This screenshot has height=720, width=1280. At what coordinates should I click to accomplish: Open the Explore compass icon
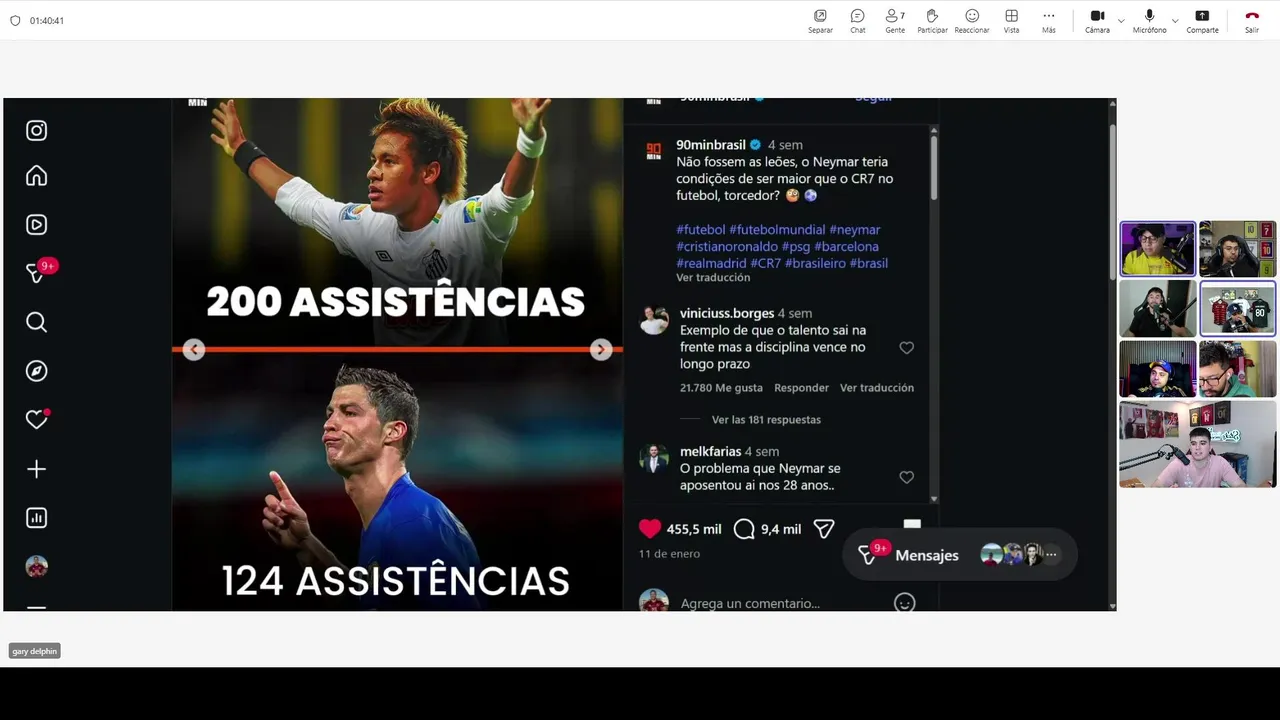pos(37,371)
